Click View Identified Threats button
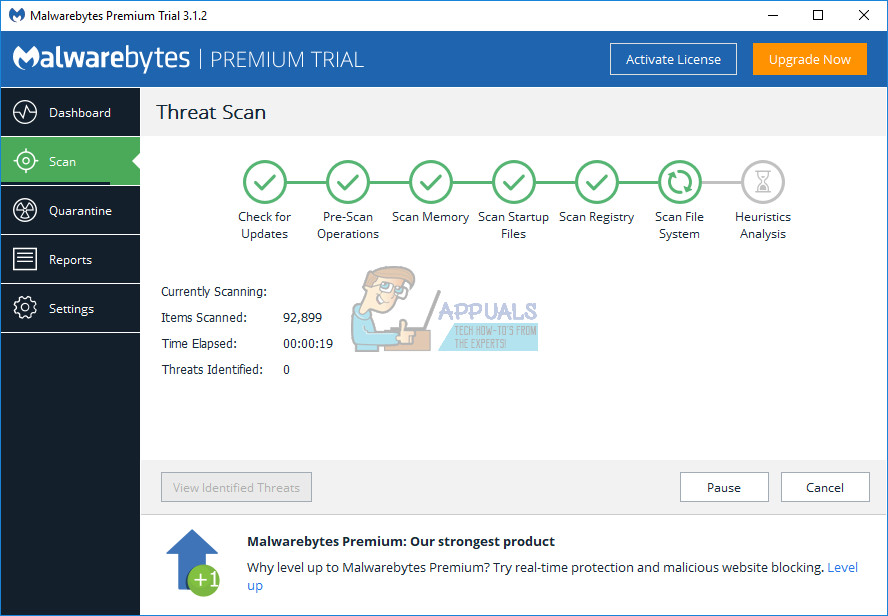The width and height of the screenshot is (888, 616). (236, 487)
